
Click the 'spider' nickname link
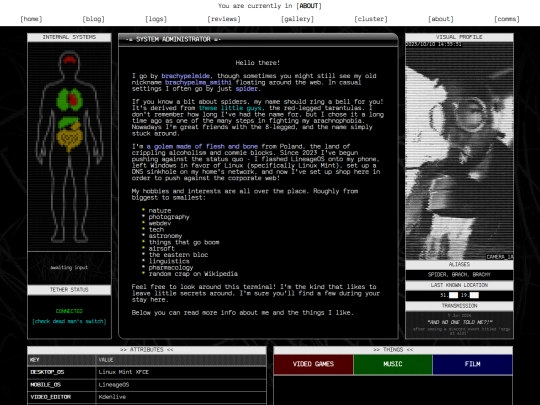coord(247,89)
